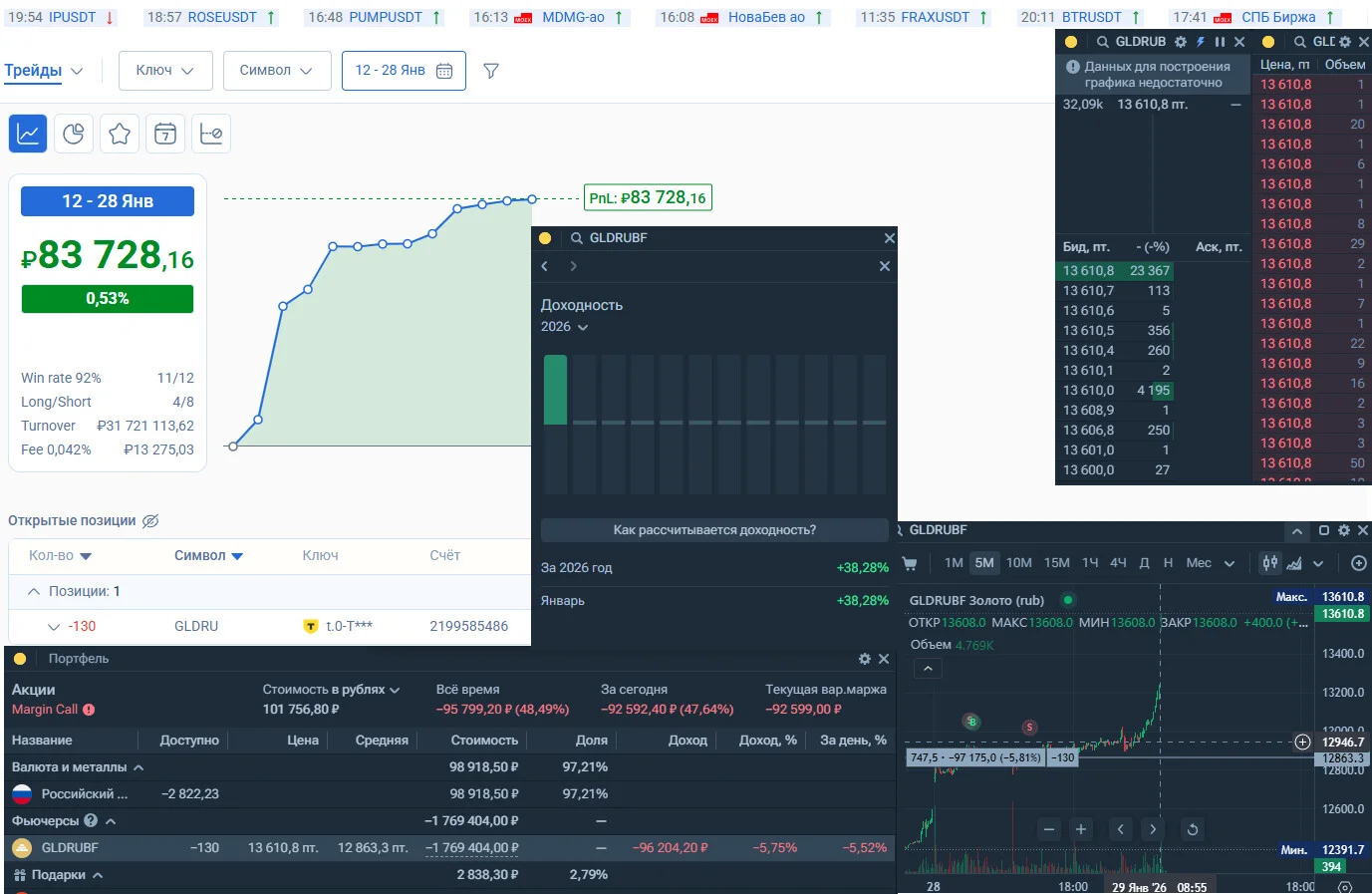
Task: Click the January yield bar in chart
Action: click(x=555, y=390)
